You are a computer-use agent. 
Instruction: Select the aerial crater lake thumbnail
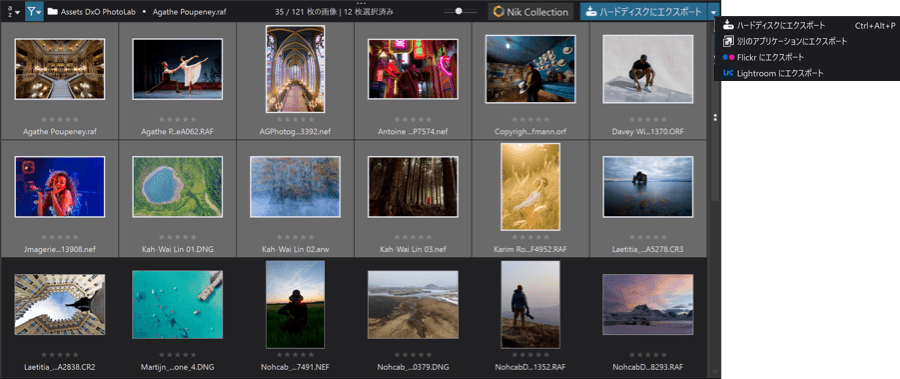177,187
